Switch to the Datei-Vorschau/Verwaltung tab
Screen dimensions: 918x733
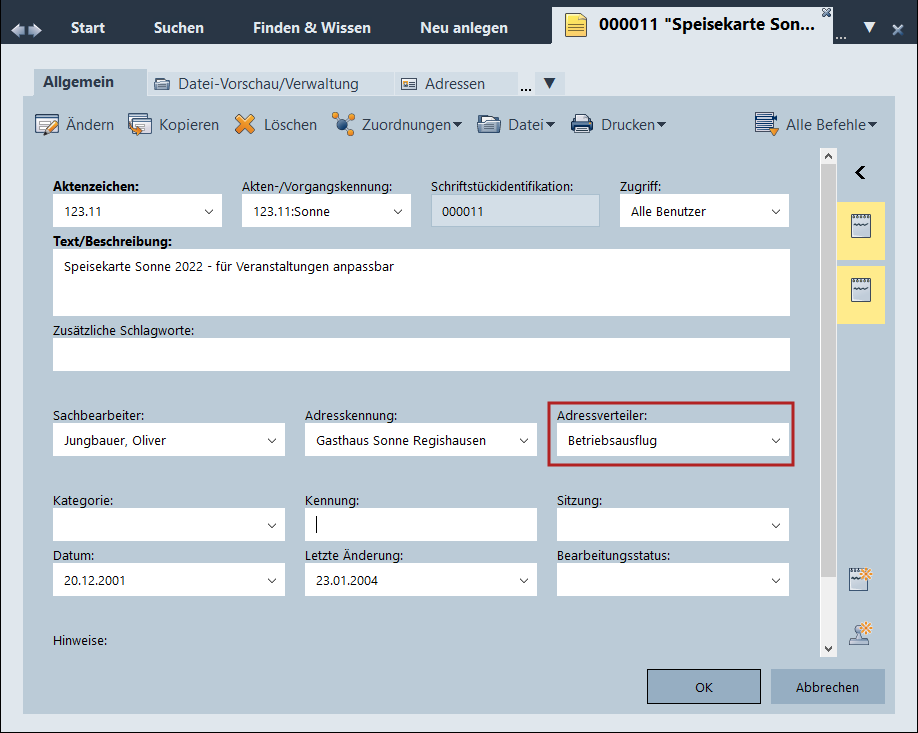click(x=257, y=84)
